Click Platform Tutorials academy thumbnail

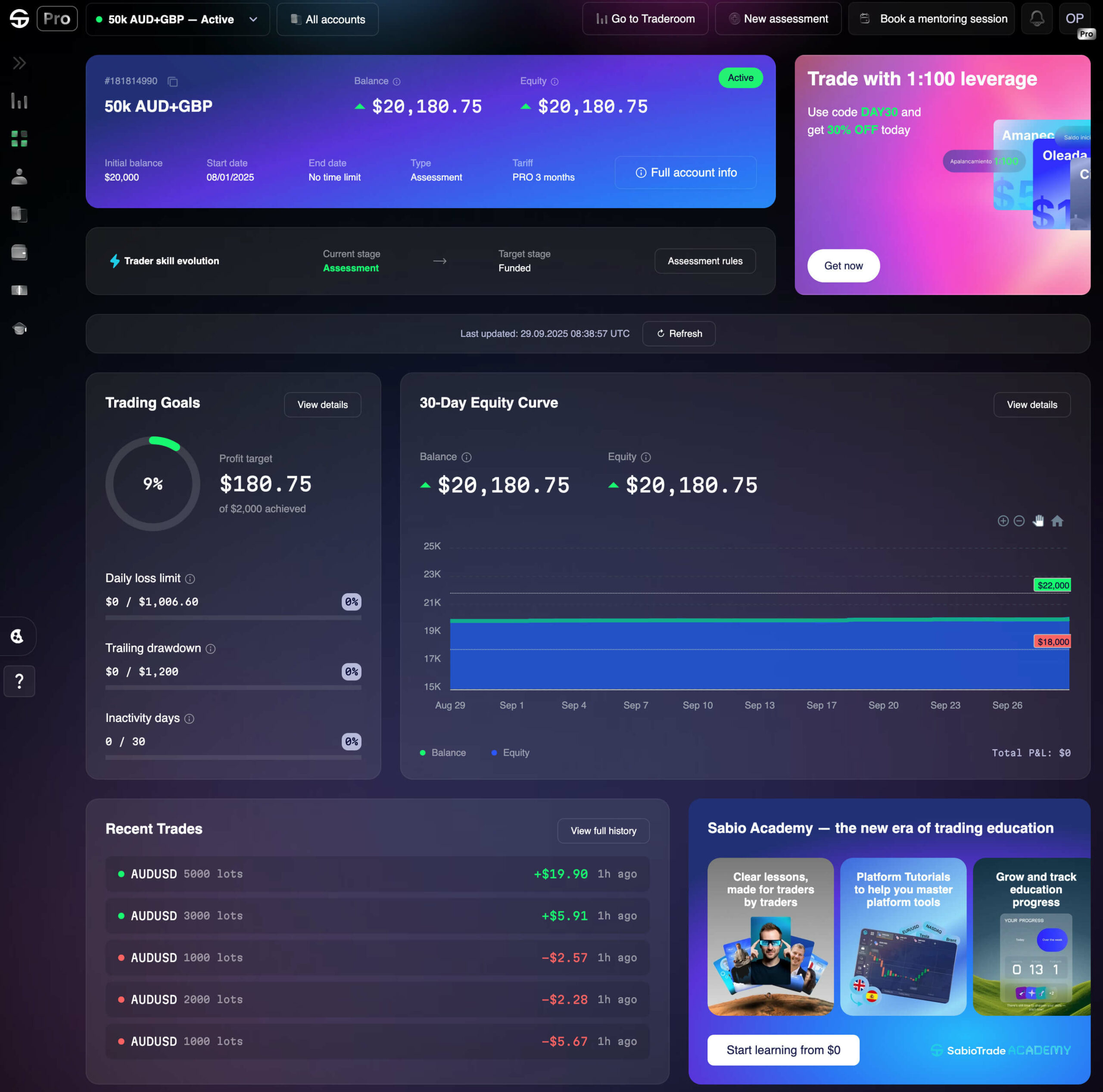point(903,936)
